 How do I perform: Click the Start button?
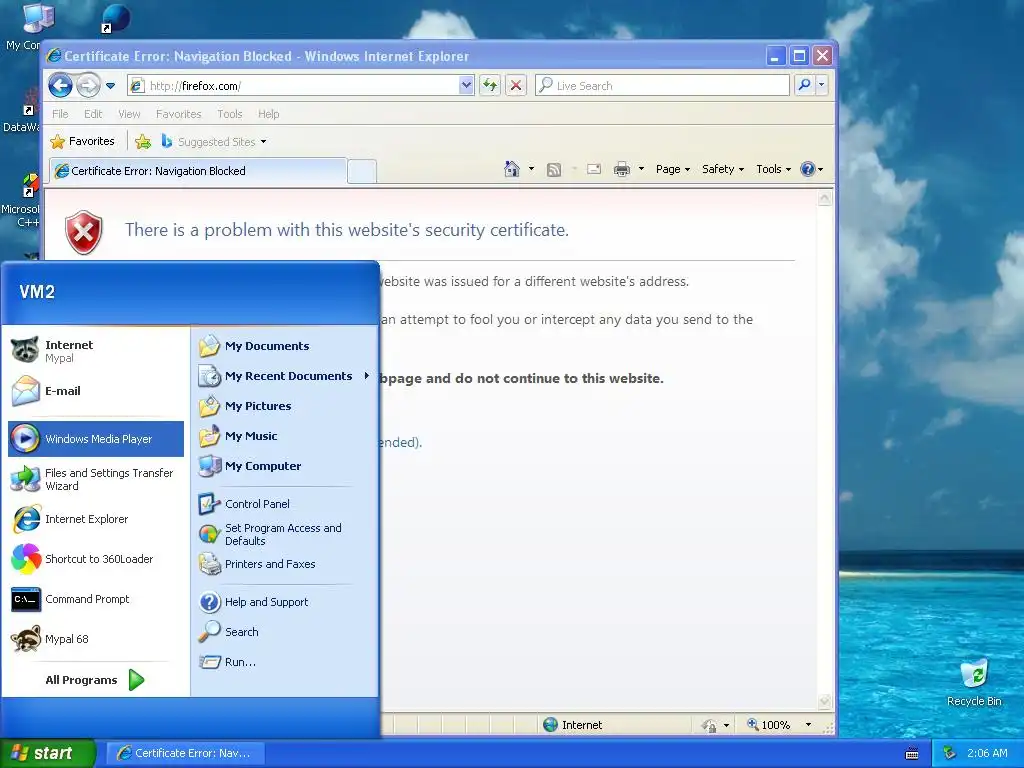47,753
